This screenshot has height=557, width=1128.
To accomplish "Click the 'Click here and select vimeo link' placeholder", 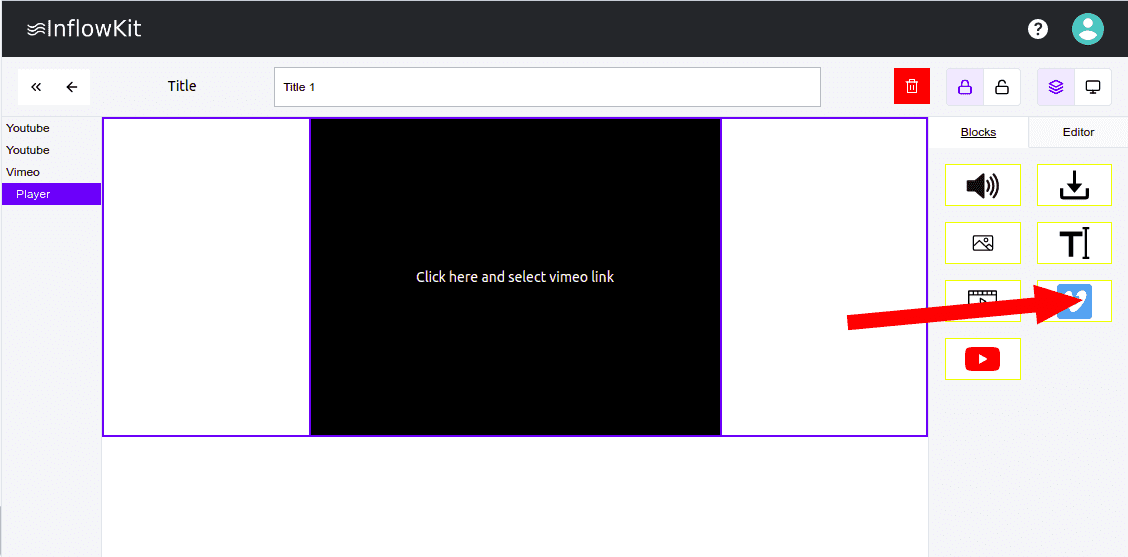I will (x=515, y=277).
